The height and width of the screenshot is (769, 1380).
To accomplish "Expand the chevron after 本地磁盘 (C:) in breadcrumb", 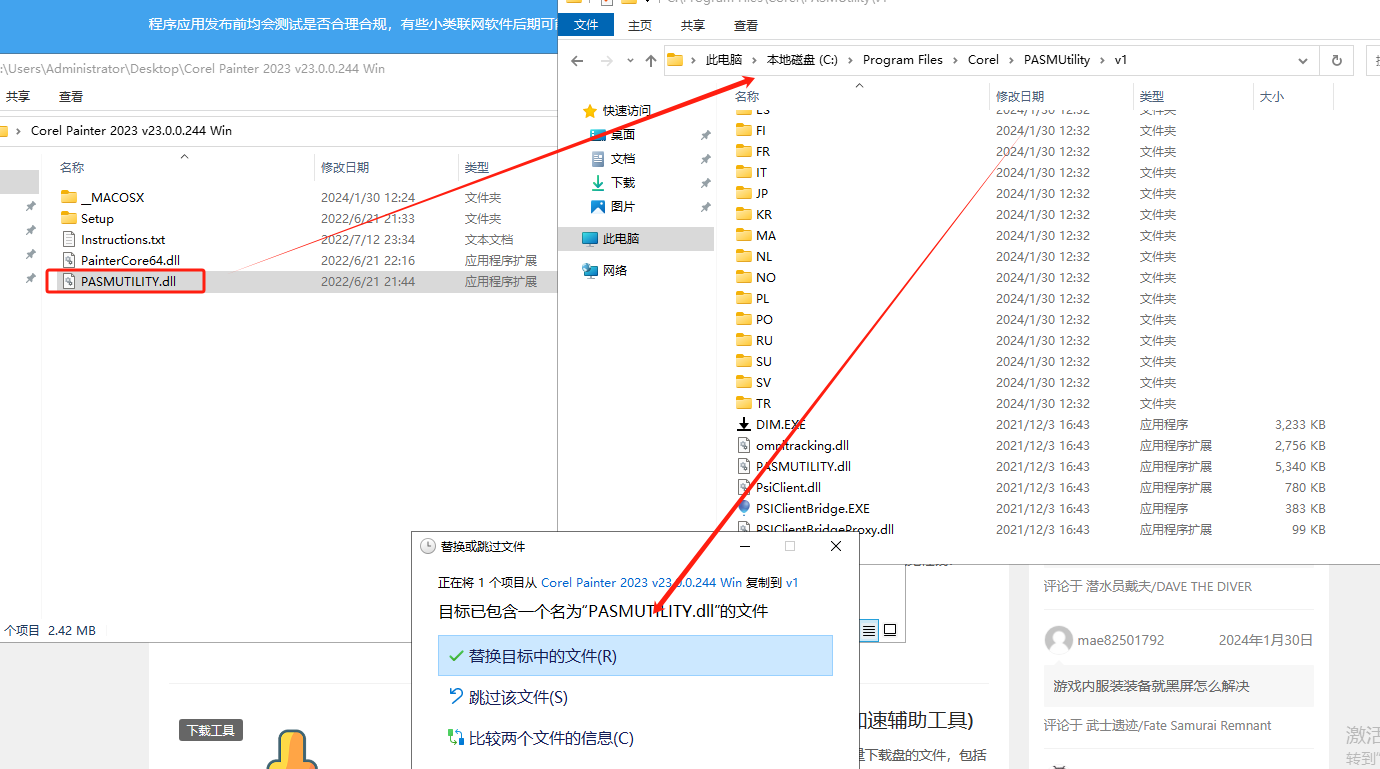I will 850,60.
